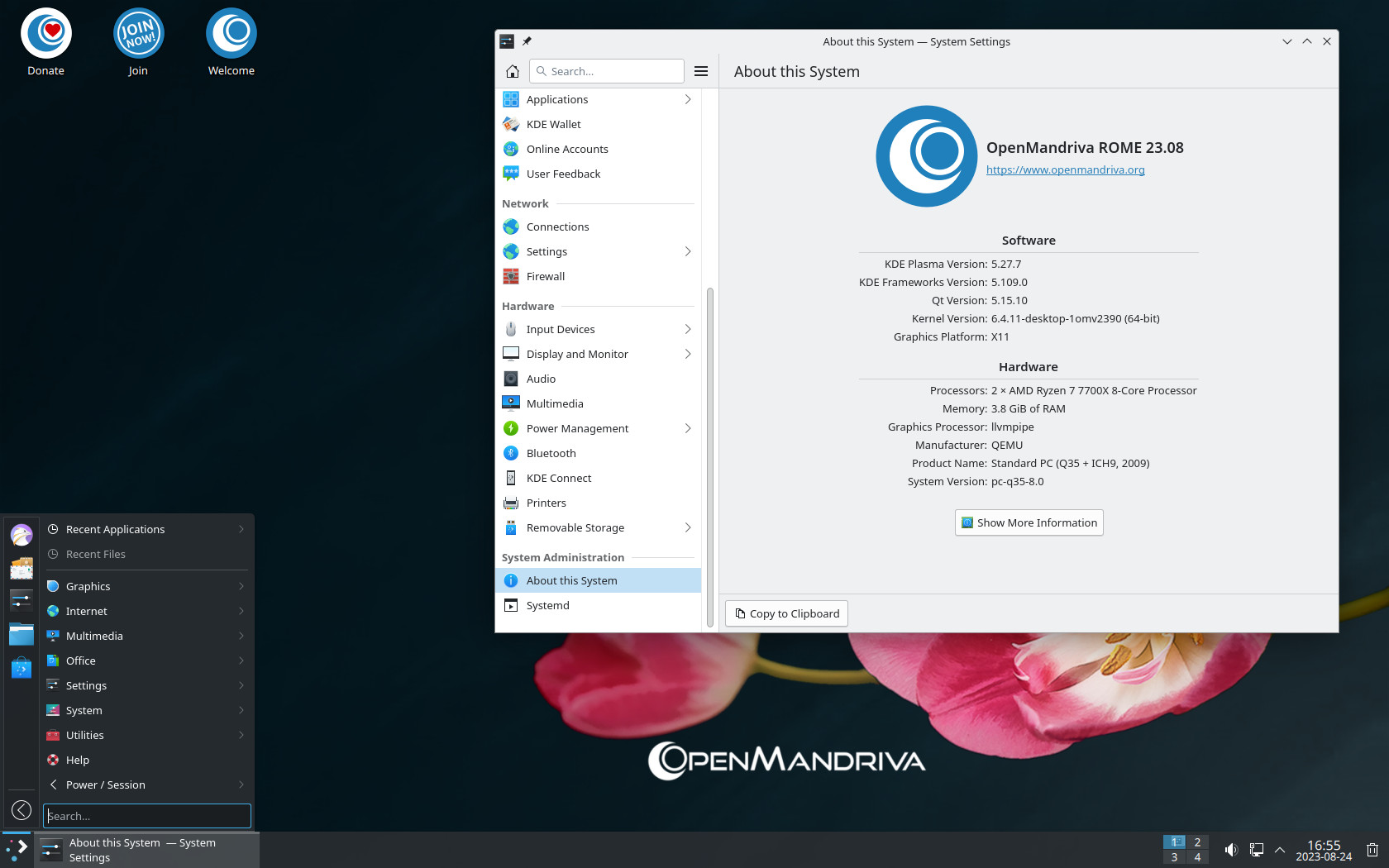This screenshot has width=1389, height=868.
Task: Open System launcher category
Action: point(146,710)
